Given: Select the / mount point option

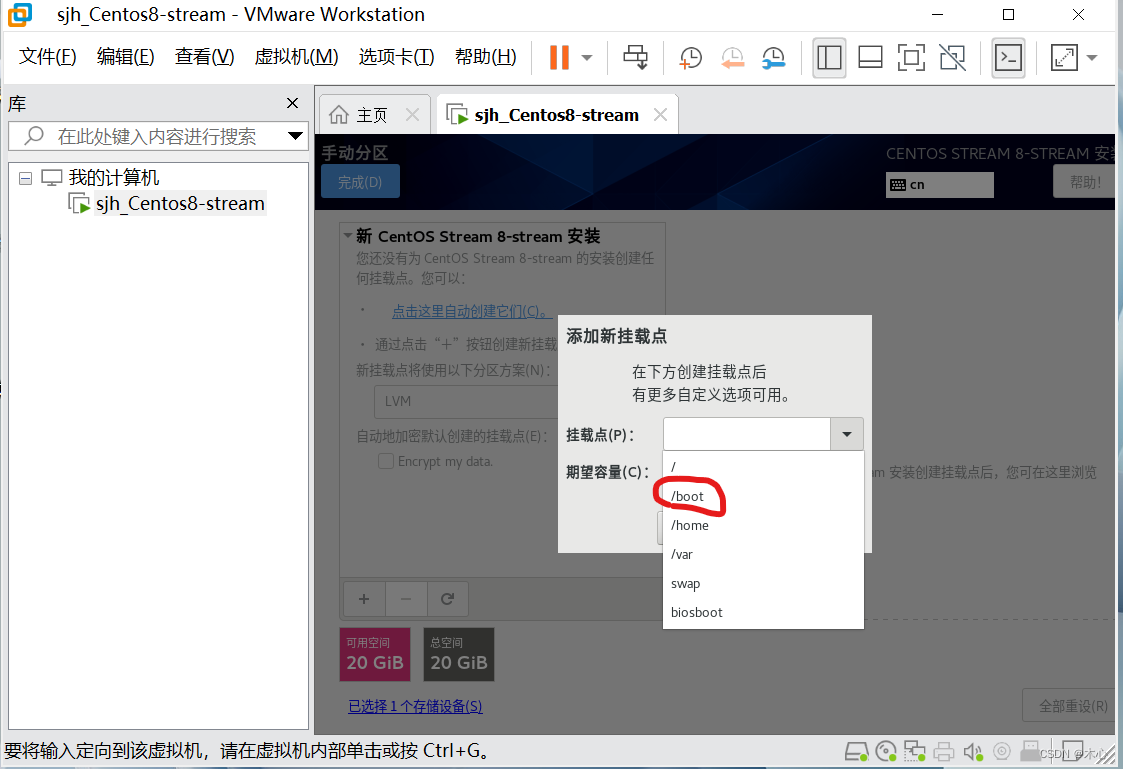Looking at the screenshot, I should (763, 467).
